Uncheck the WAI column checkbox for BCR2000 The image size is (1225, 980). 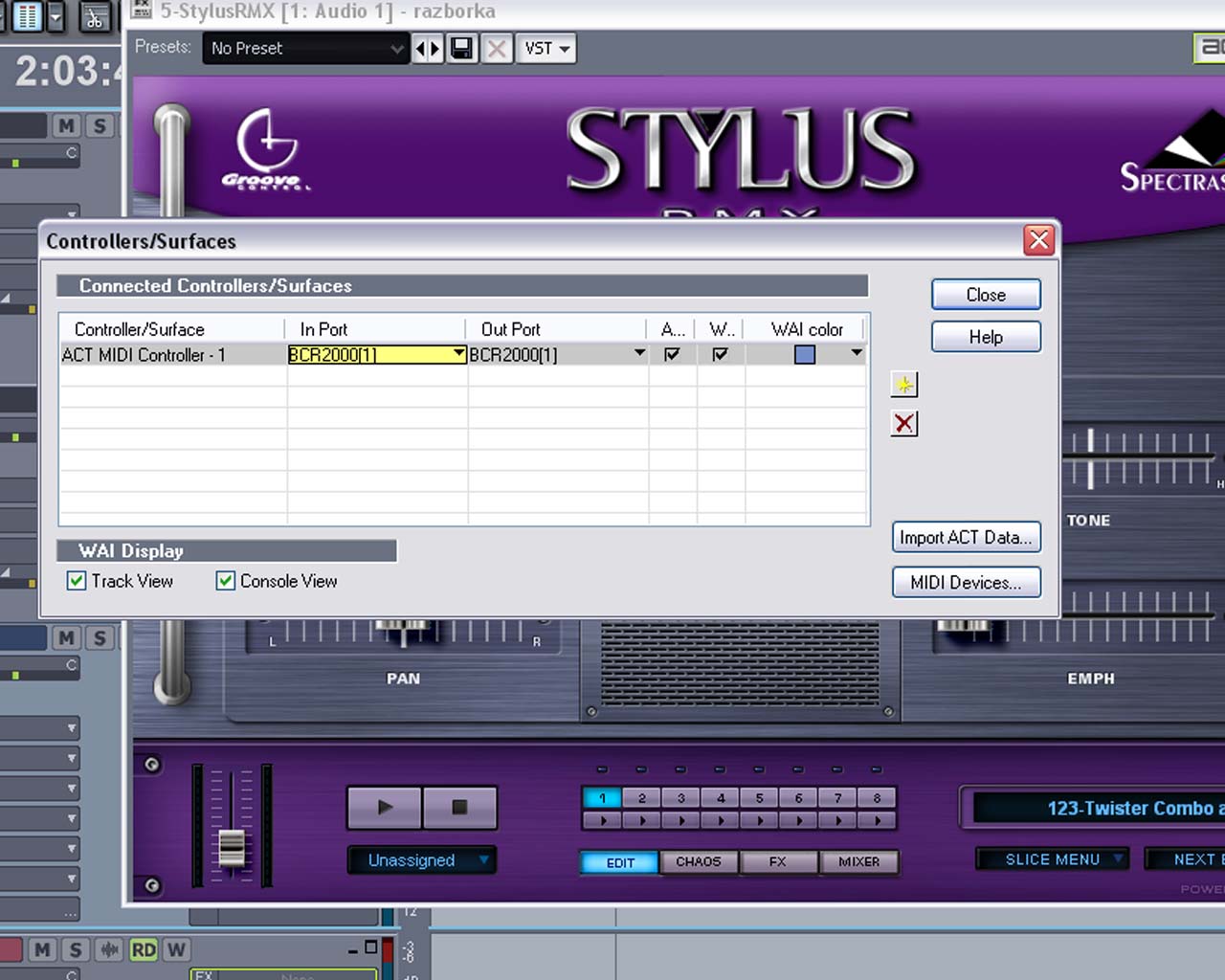(720, 354)
